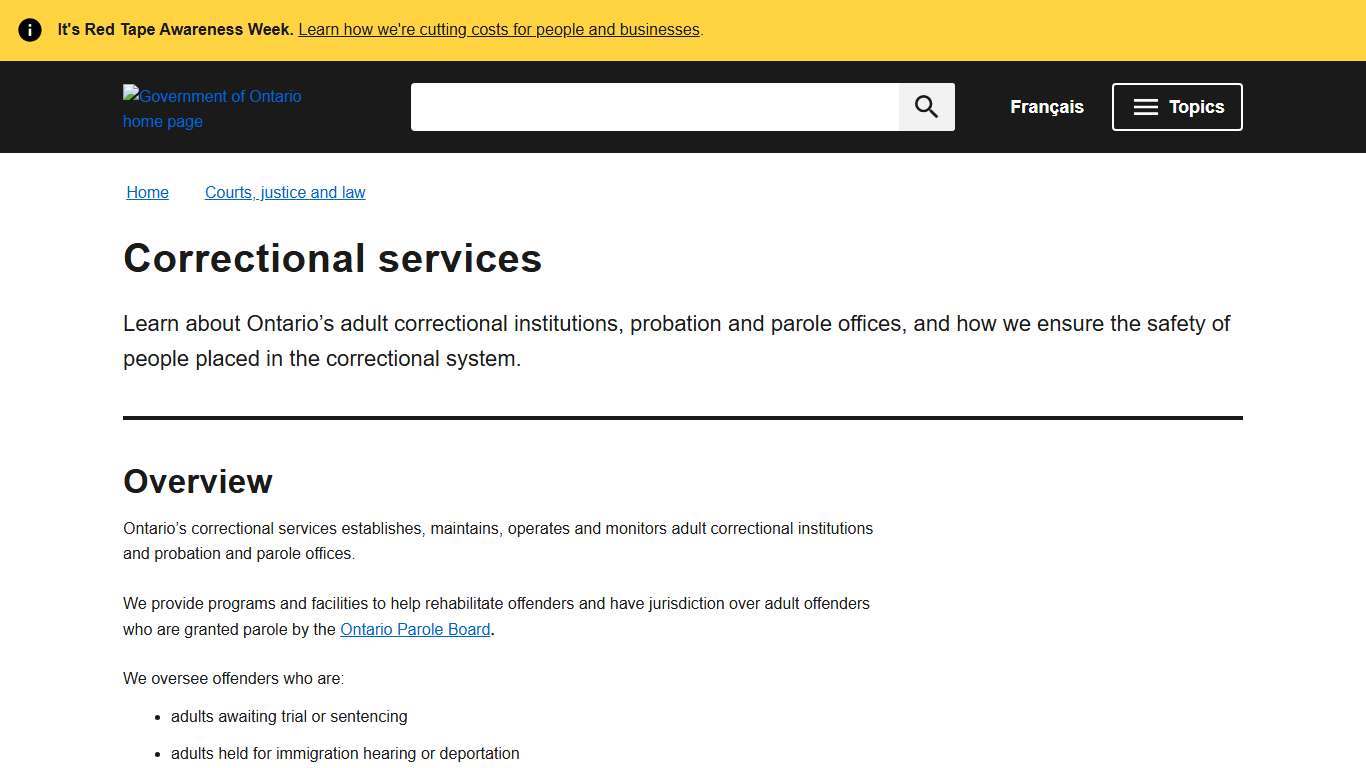Select the Français language option
Screen dimensions: 1366x768
(1046, 106)
